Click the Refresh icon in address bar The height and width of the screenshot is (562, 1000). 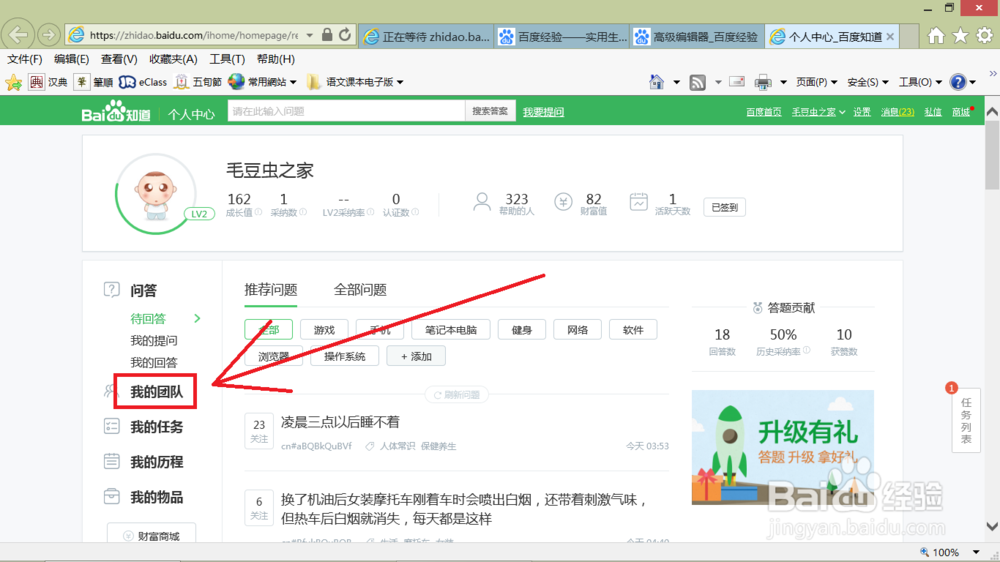tap(345, 35)
